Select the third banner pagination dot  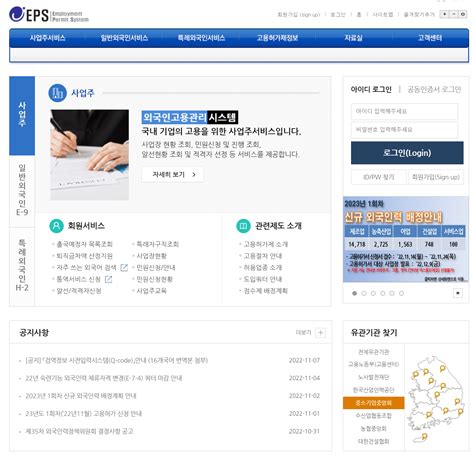[373, 293]
